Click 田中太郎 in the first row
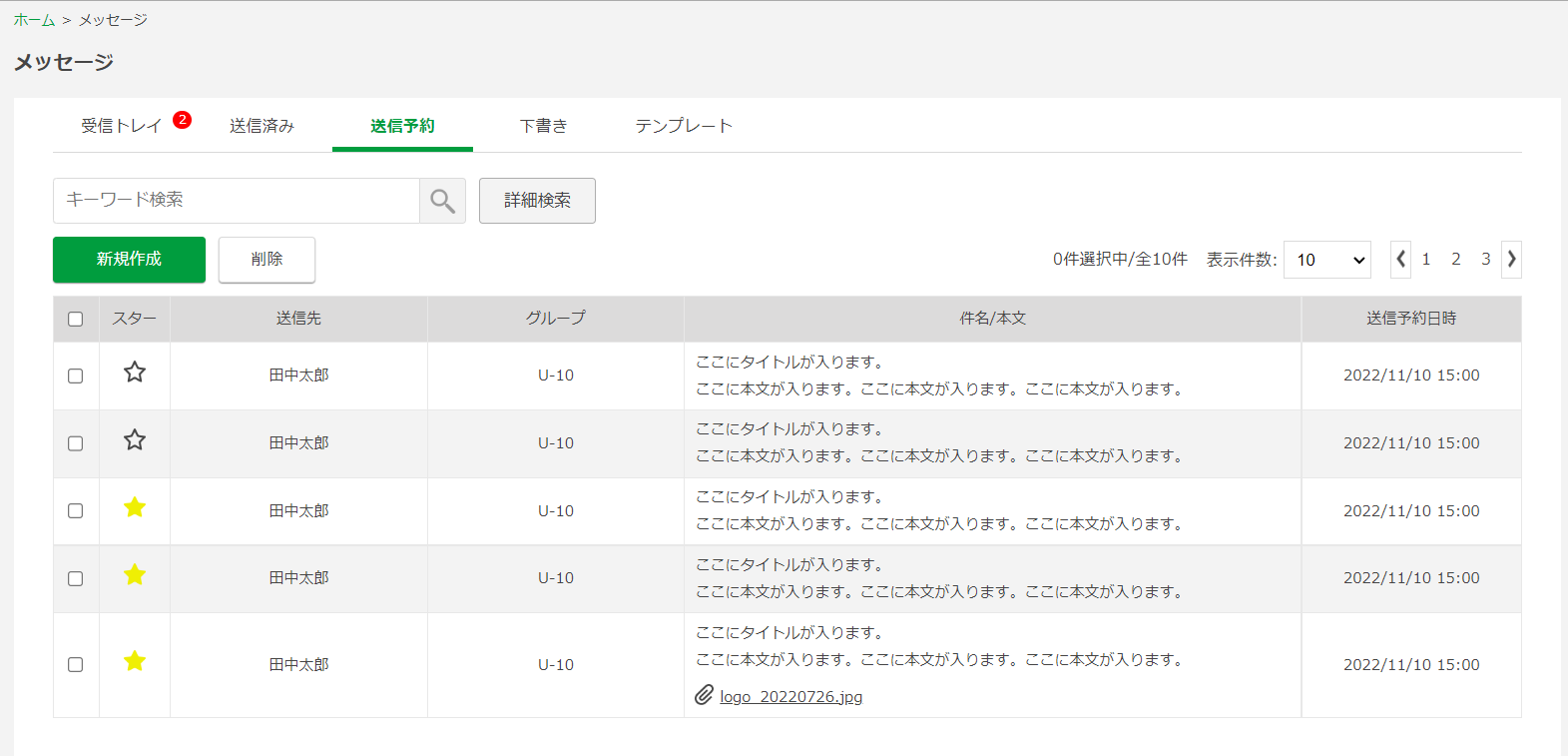 [298, 376]
